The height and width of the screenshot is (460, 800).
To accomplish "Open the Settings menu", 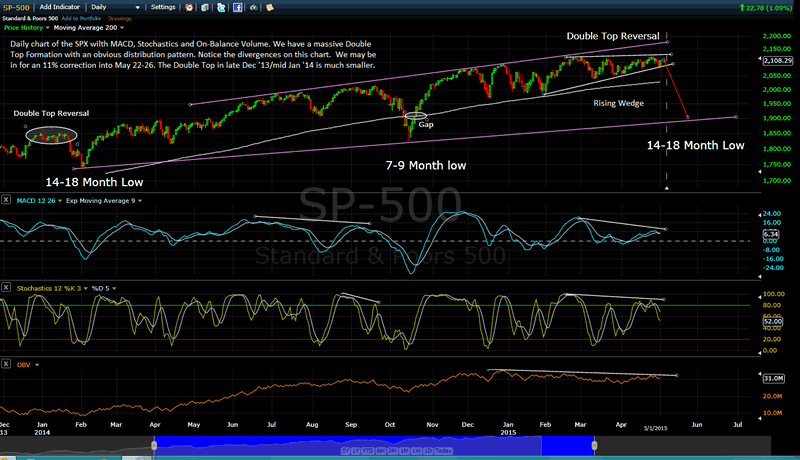I will pos(161,7).
